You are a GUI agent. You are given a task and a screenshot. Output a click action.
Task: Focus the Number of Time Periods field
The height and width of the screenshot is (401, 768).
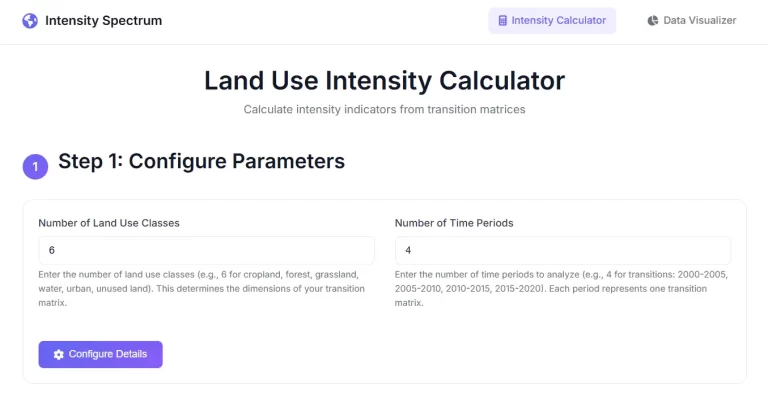click(562, 250)
